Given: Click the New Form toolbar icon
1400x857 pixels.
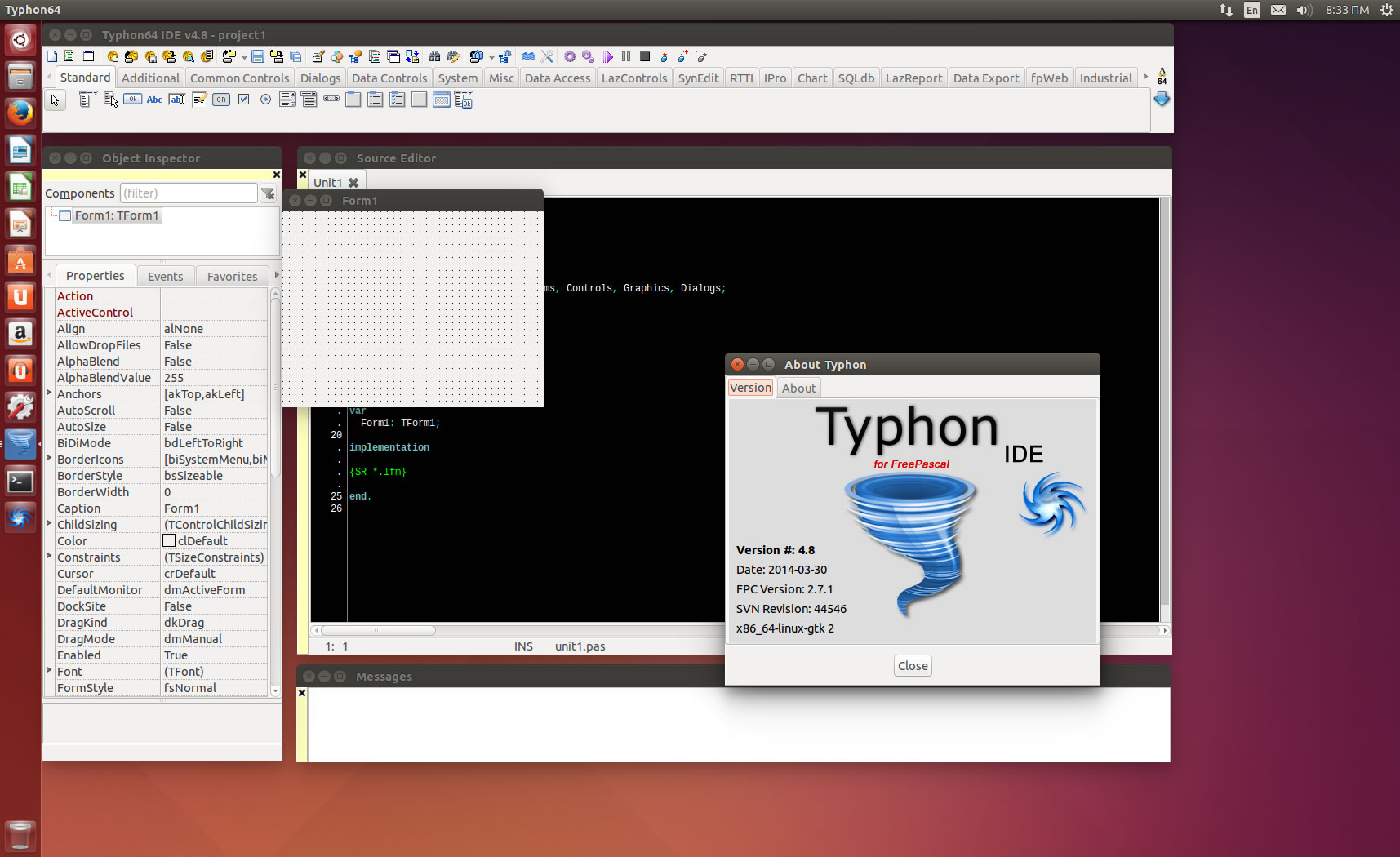Looking at the screenshot, I should coord(89,56).
